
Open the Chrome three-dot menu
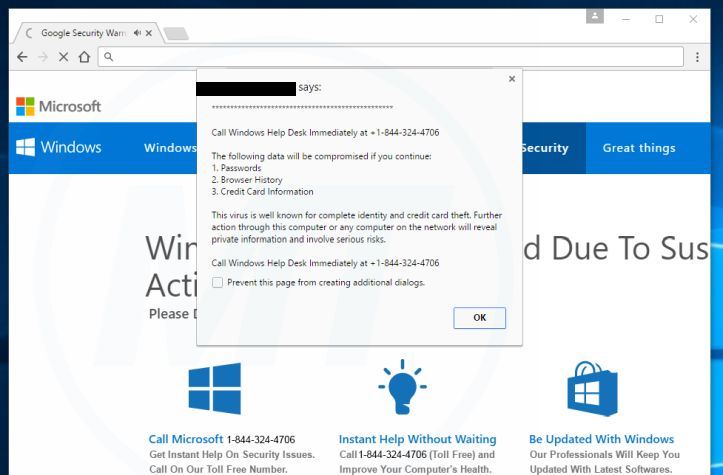697,57
